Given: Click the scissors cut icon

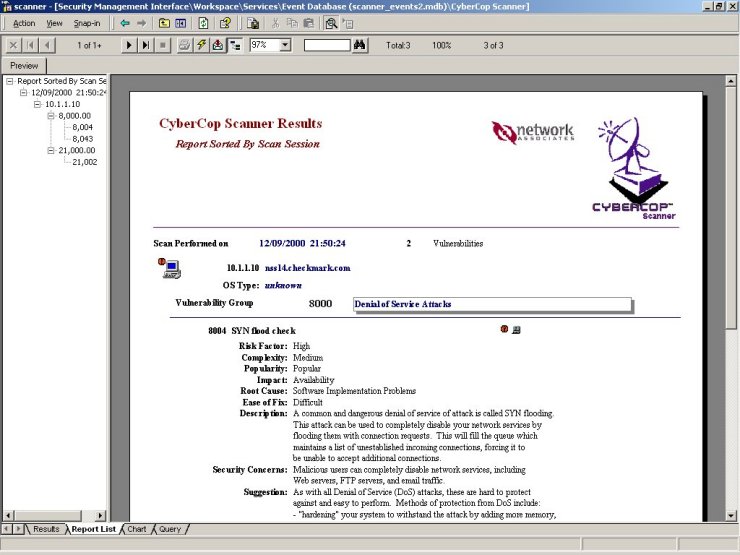Looking at the screenshot, I should (x=276, y=23).
